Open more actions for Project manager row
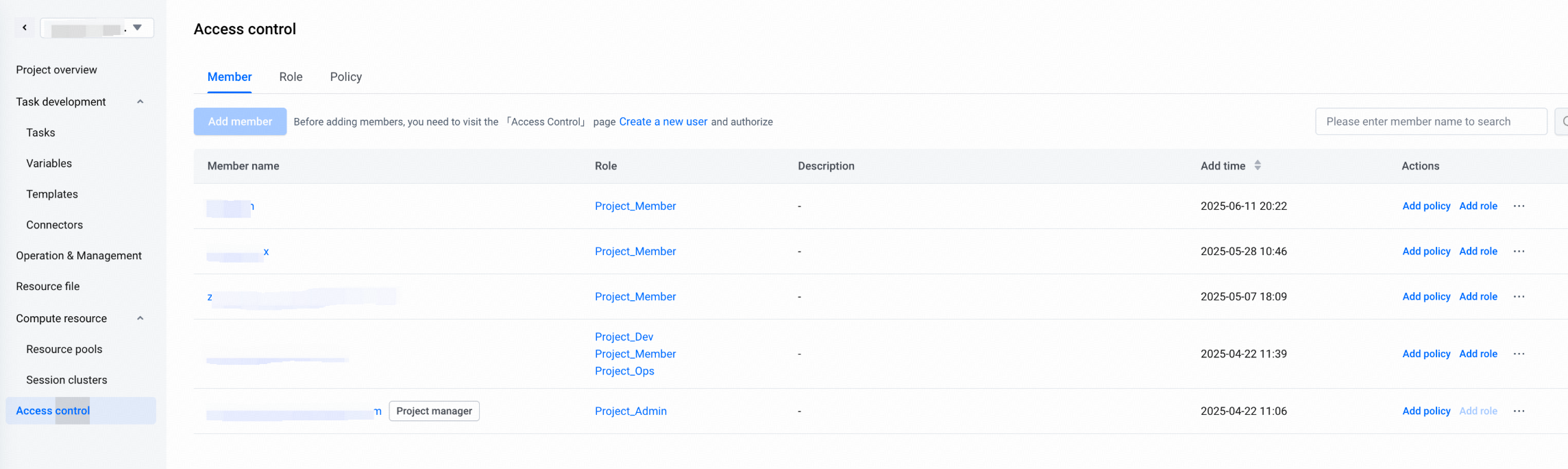 [x=1519, y=411]
